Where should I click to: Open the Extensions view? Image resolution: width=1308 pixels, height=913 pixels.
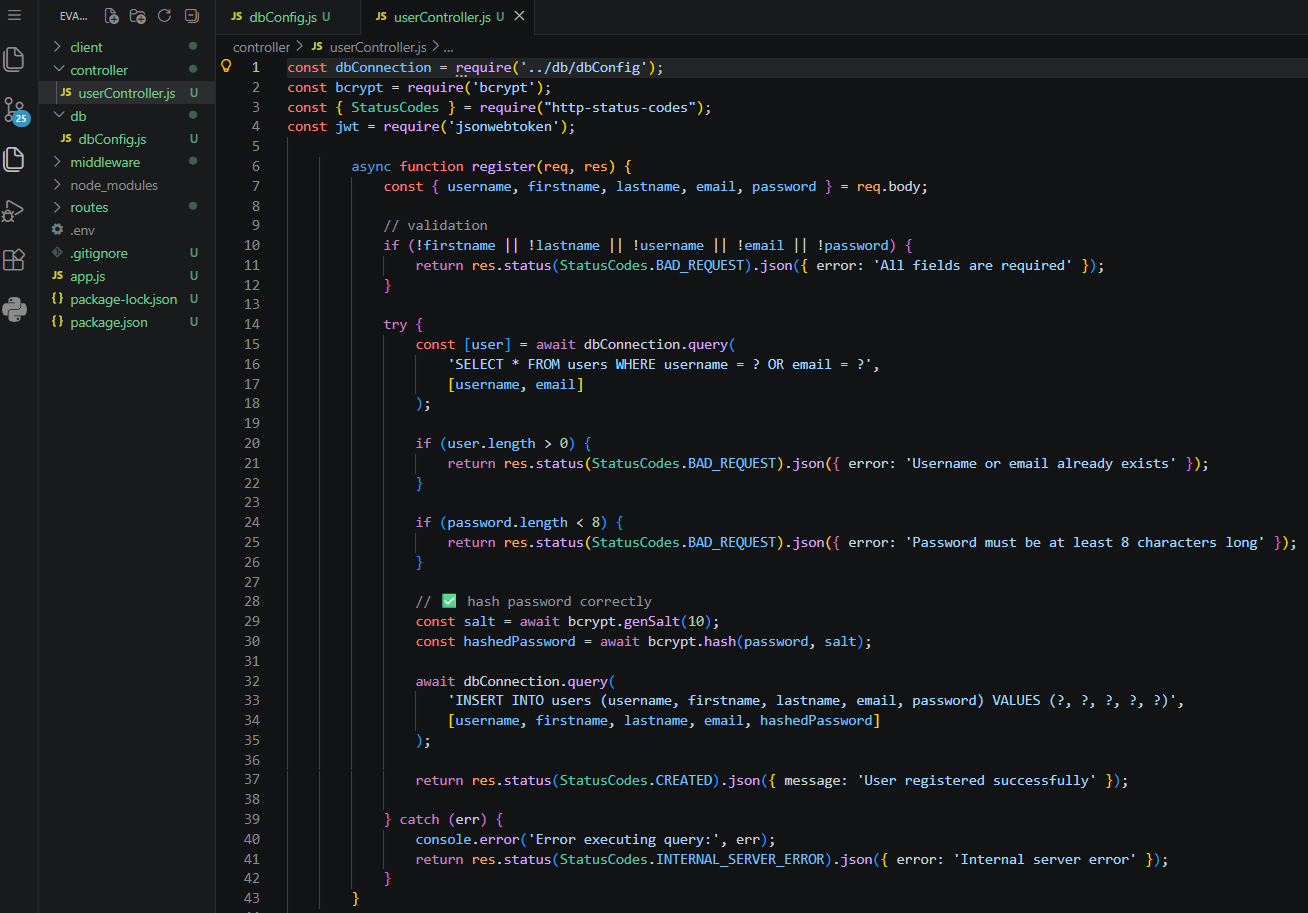coord(14,260)
